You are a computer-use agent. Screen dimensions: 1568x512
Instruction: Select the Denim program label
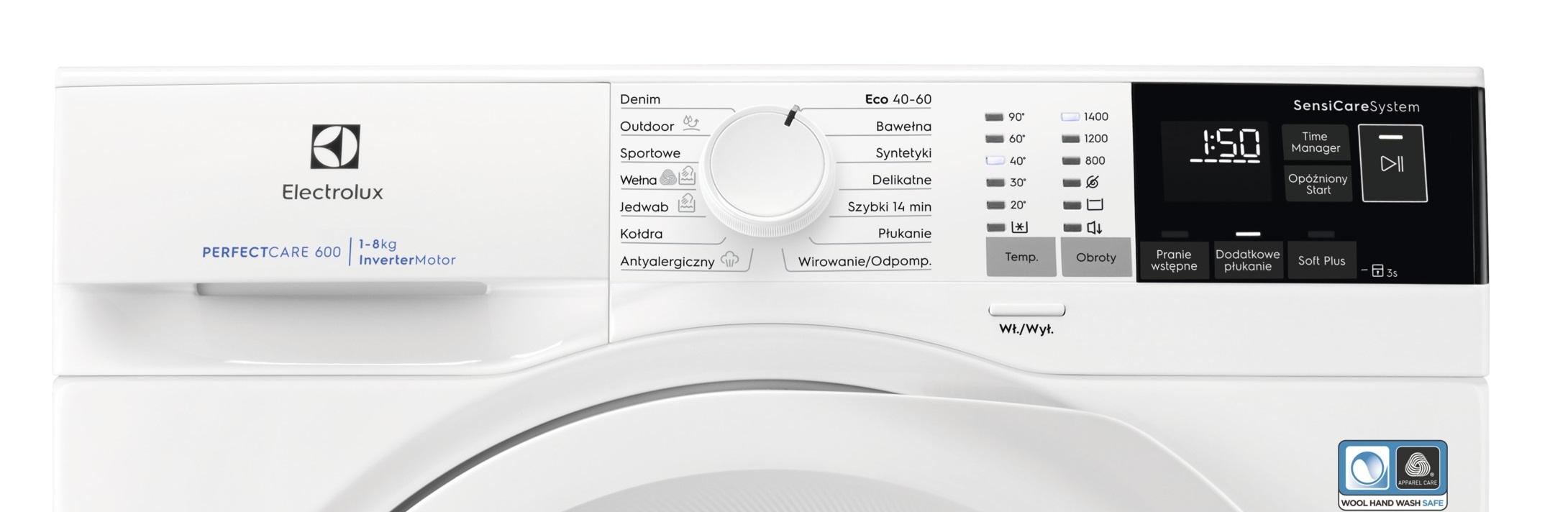(x=639, y=99)
